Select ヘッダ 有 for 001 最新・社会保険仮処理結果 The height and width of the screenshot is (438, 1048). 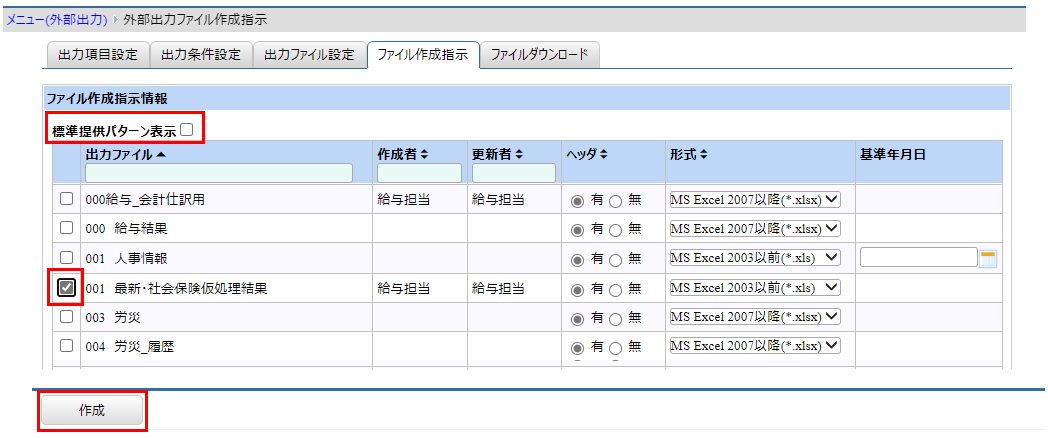[x=577, y=289]
